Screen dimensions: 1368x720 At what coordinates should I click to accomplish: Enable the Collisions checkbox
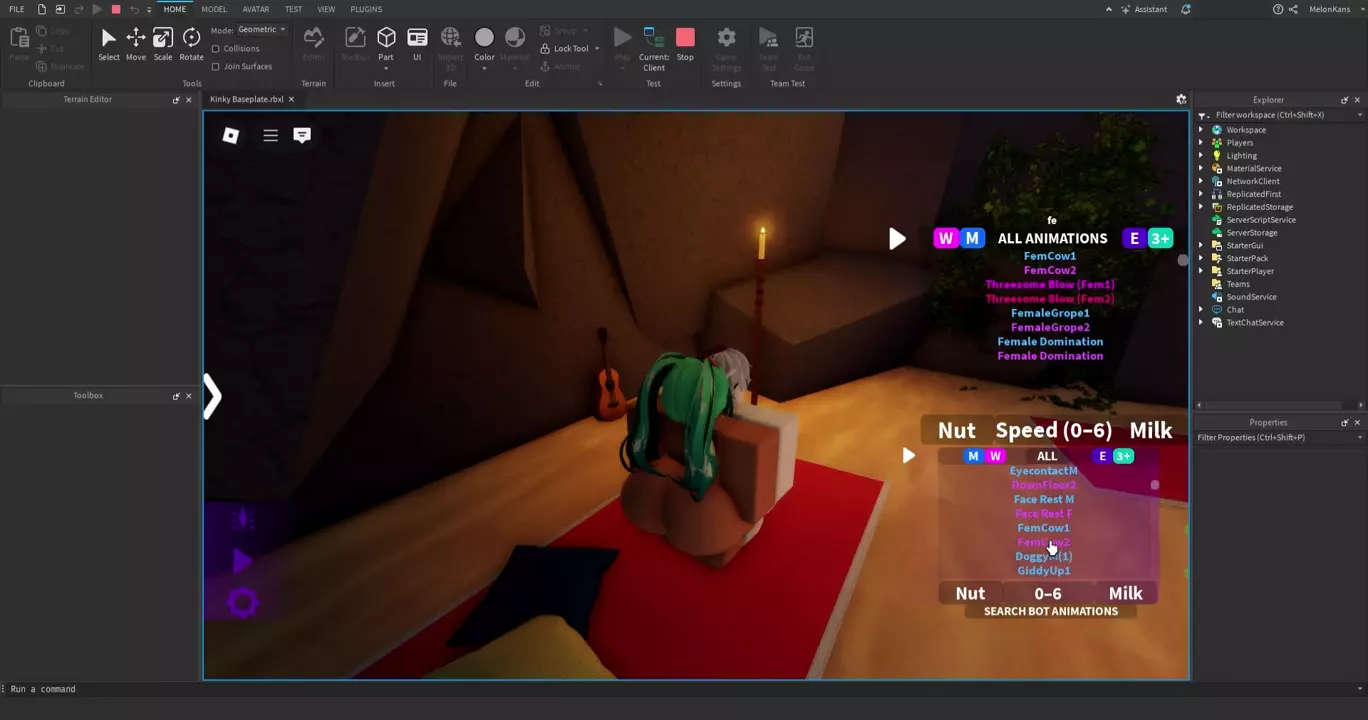216,48
